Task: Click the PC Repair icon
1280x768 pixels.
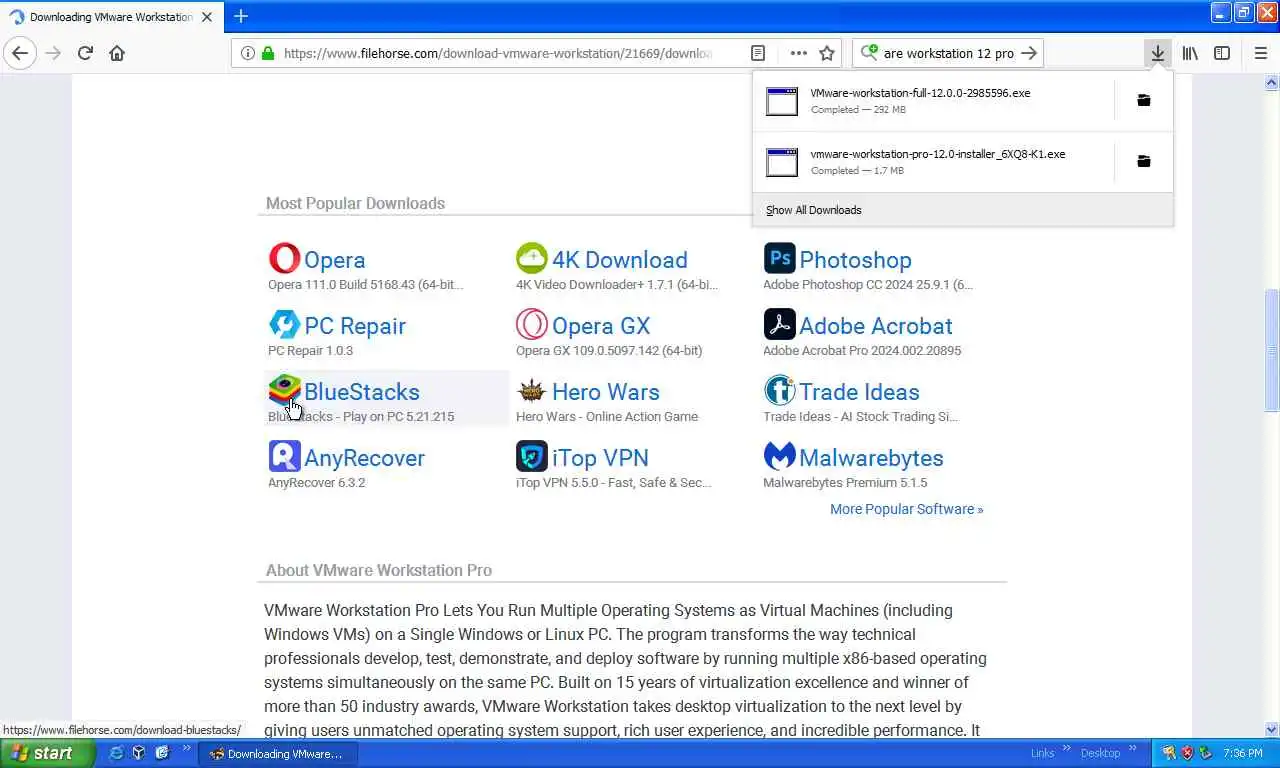Action: point(284,324)
